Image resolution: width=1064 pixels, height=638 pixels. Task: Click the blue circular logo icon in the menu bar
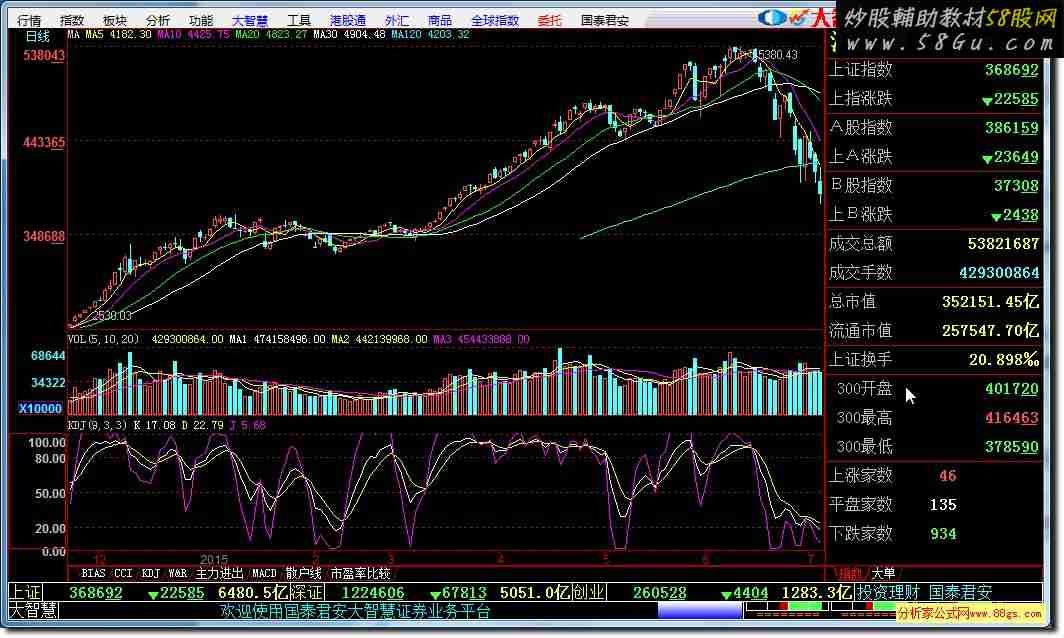click(772, 18)
